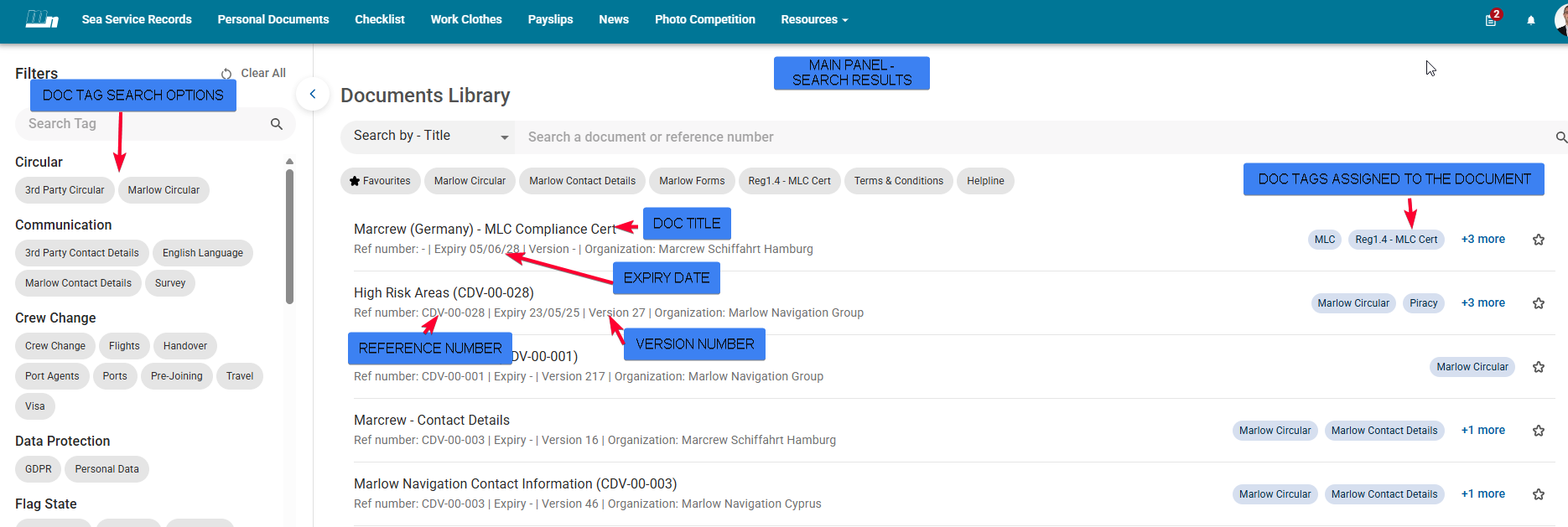Image resolution: width=1568 pixels, height=527 pixels.
Task: Select the Terms & Conditions filter chip
Action: click(x=899, y=181)
